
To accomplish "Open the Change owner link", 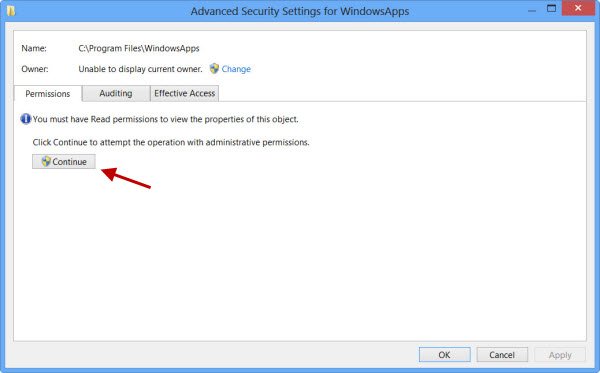I will (236, 69).
